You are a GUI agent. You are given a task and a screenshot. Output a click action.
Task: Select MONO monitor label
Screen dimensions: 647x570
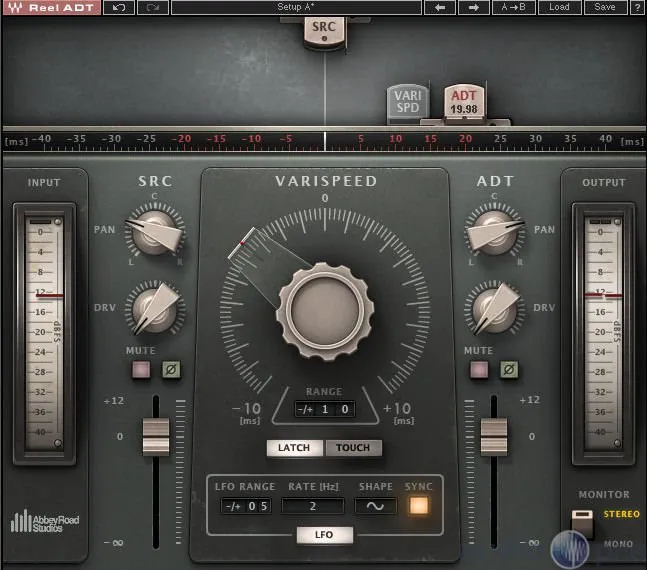point(618,544)
